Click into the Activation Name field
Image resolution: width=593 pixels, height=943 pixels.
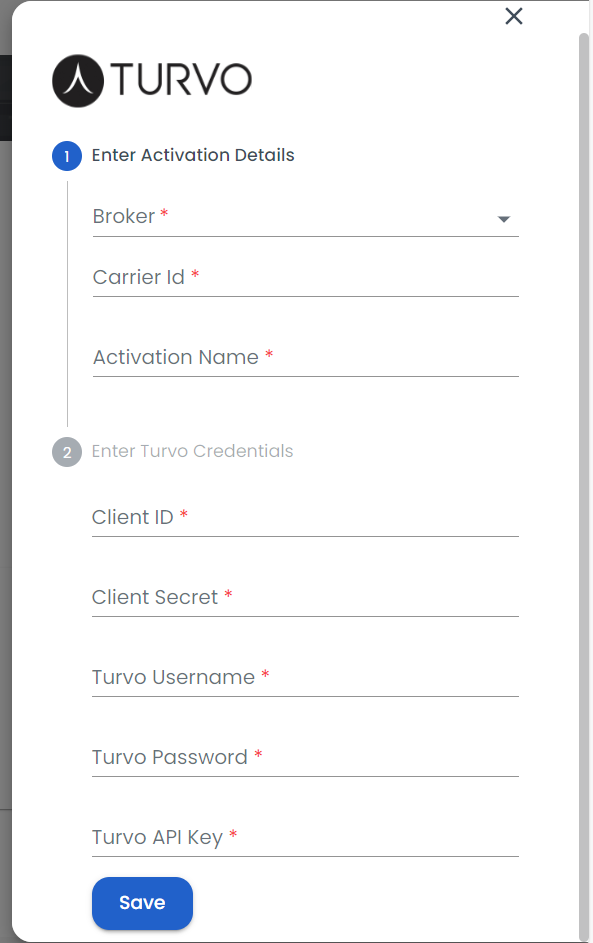pyautogui.click(x=306, y=358)
